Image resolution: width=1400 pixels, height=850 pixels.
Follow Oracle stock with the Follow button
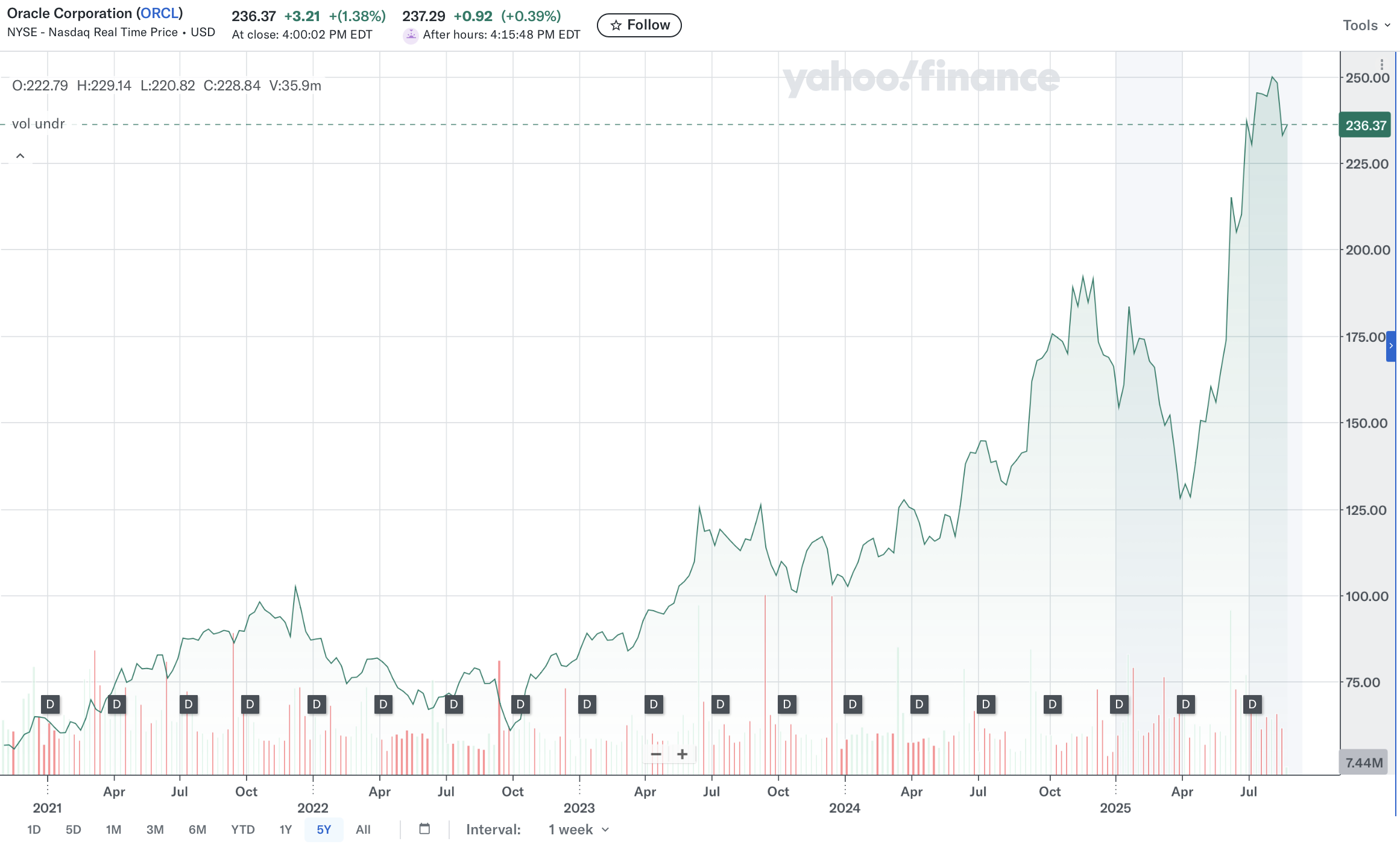point(639,25)
